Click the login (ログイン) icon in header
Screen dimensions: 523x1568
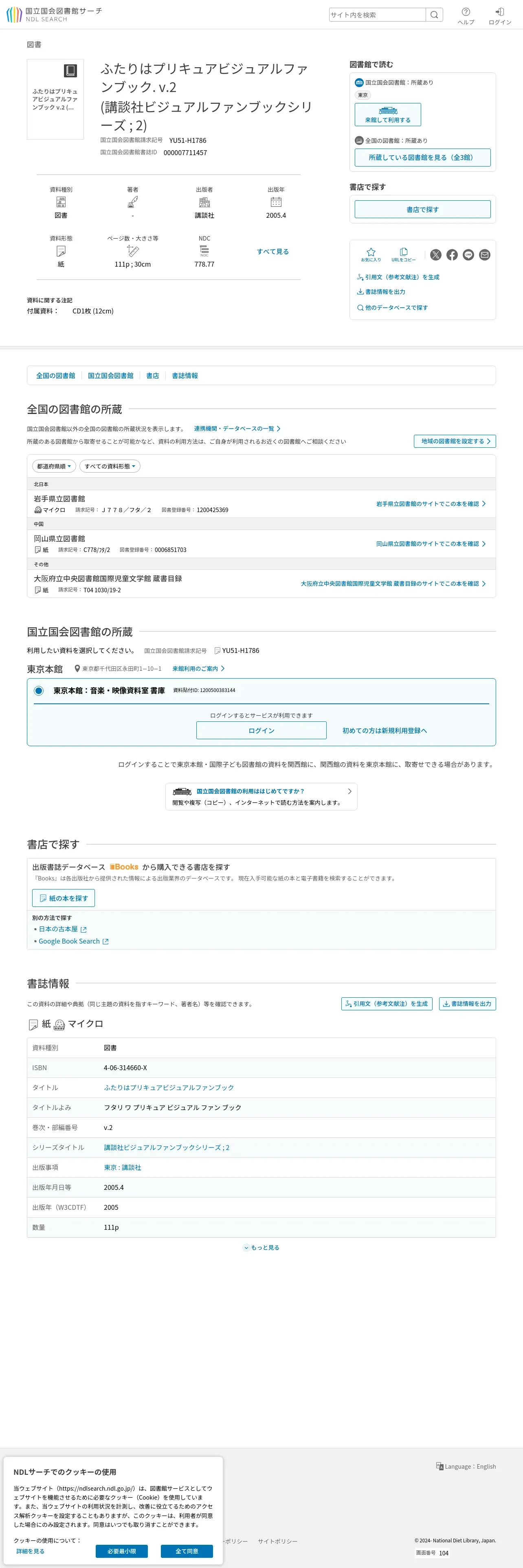(x=500, y=16)
